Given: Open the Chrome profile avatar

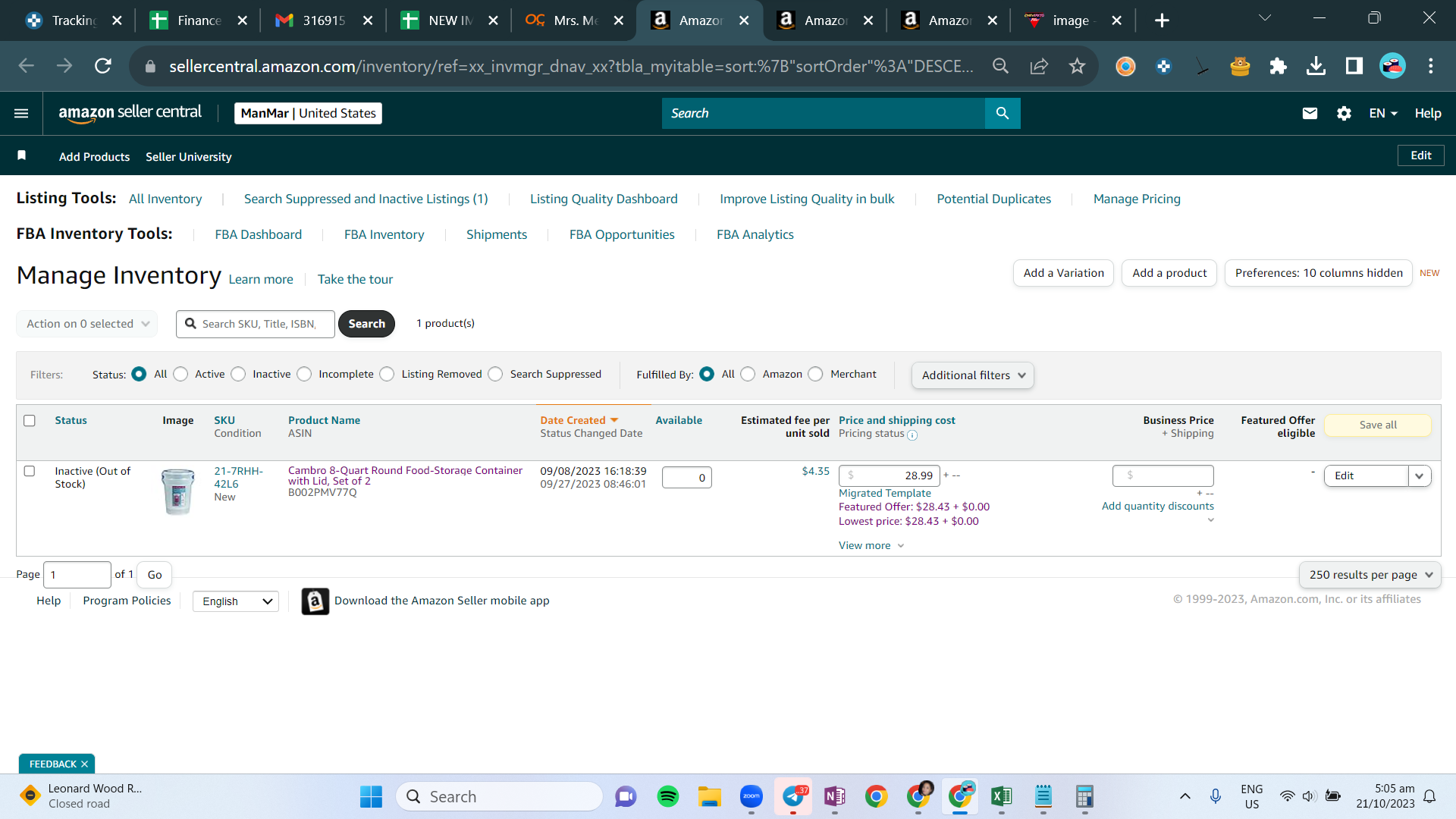Looking at the screenshot, I should [x=1392, y=66].
